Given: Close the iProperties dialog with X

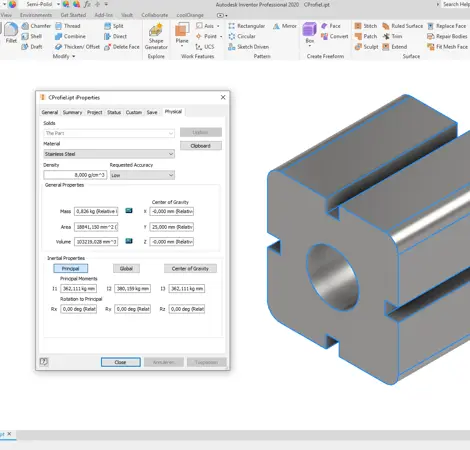Looking at the screenshot, I should pyautogui.click(x=223, y=97).
